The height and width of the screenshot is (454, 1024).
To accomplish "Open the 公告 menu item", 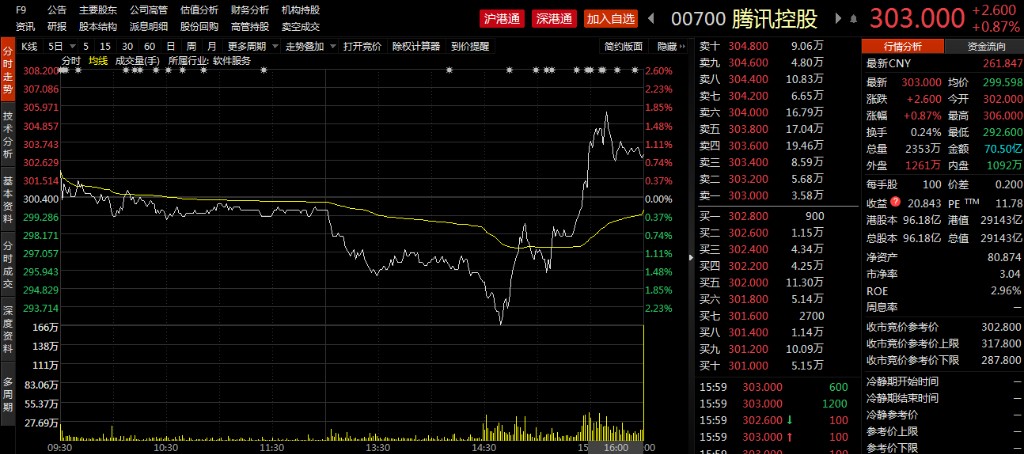I will 57,10.
